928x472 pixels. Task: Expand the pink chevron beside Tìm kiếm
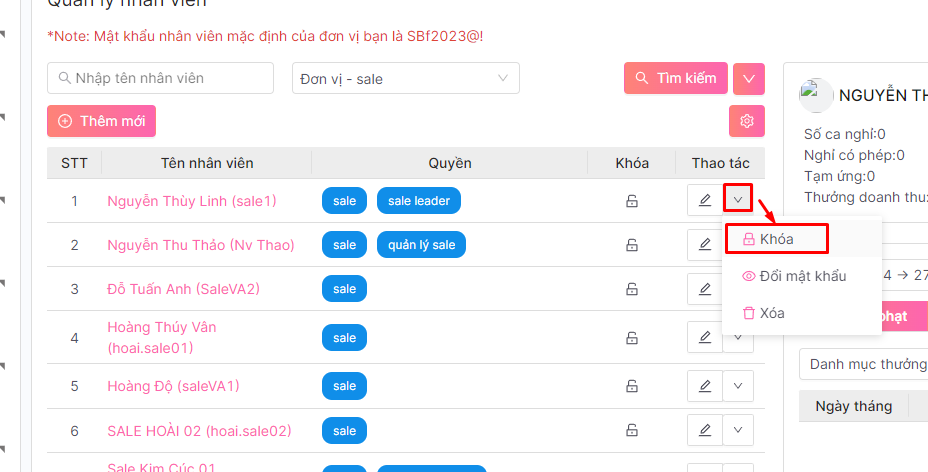coord(748,78)
